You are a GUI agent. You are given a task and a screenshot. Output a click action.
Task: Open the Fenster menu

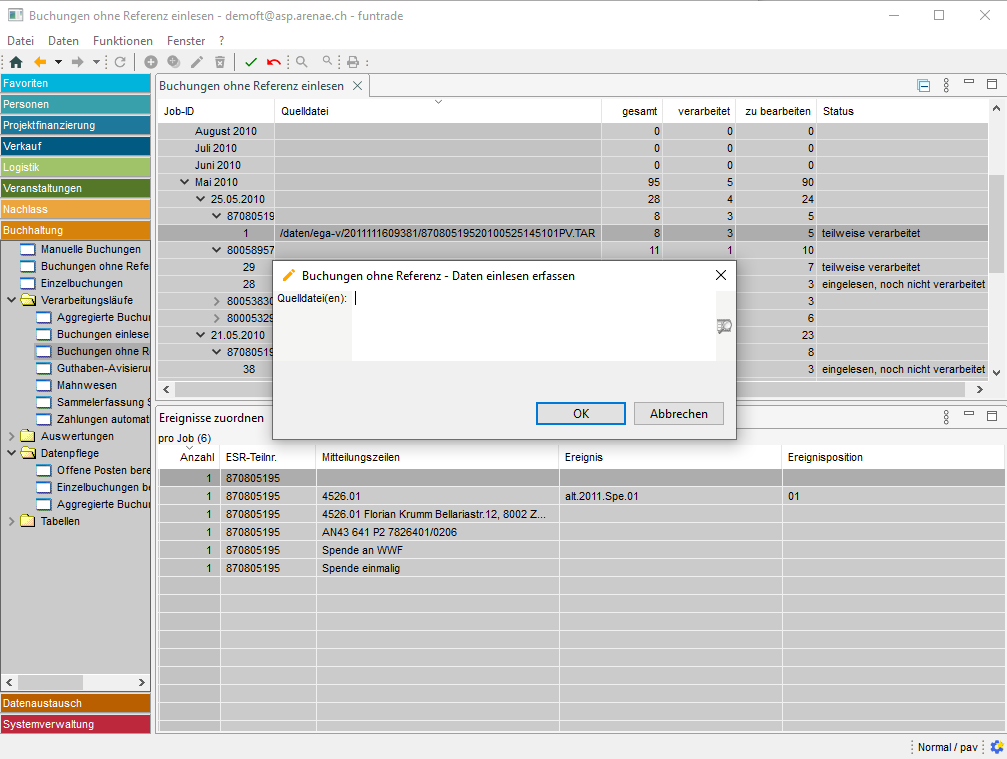point(186,41)
